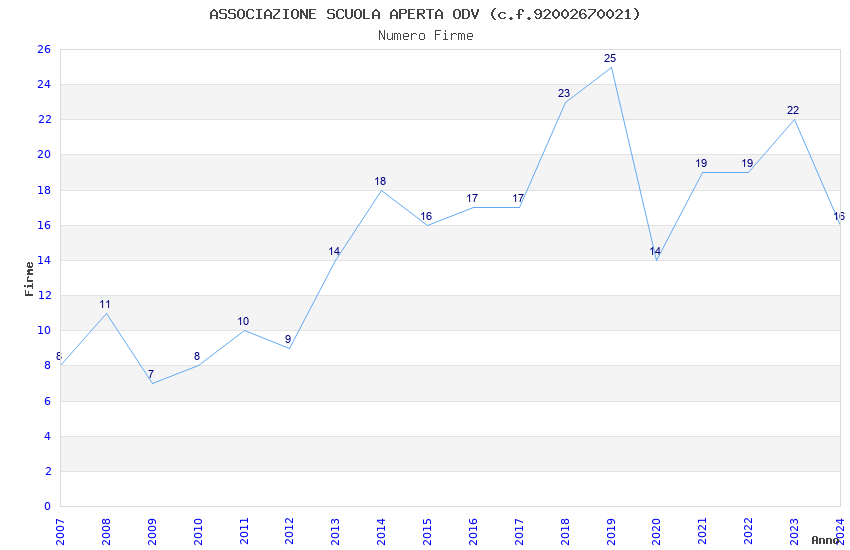The image size is (850, 550).
Task: Select the 2015 year label on x-axis
Action: pyautogui.click(x=427, y=532)
